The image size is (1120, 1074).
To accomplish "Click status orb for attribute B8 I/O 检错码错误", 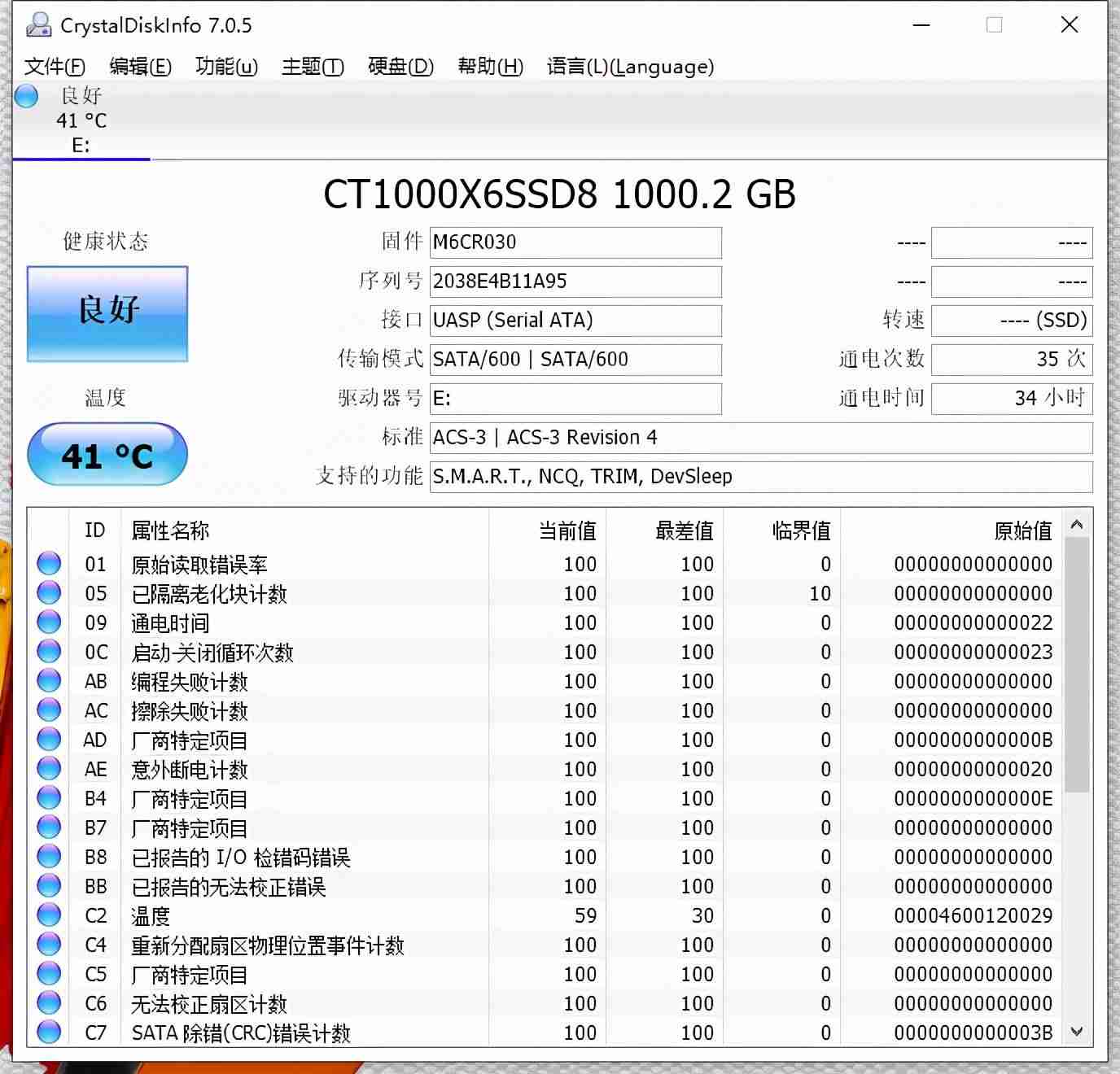I will (x=49, y=856).
